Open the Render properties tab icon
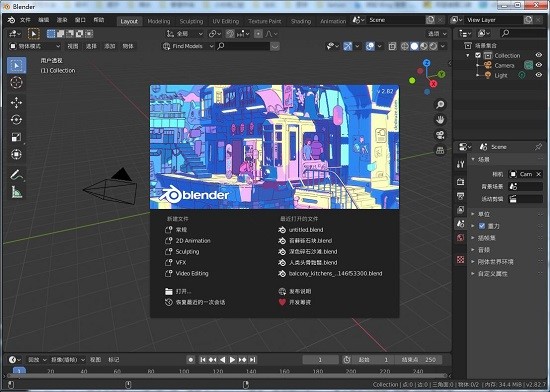The image size is (550, 392). point(461,182)
